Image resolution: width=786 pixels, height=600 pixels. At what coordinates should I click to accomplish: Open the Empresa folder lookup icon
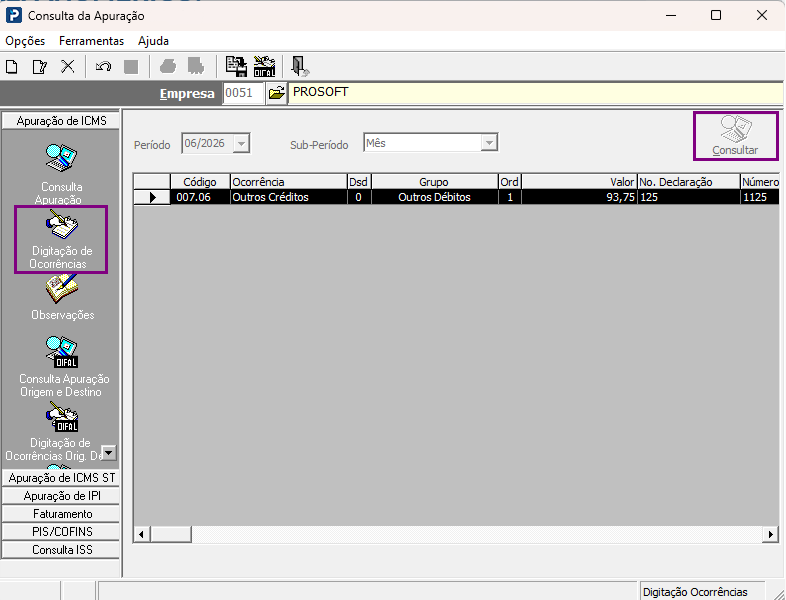pos(276,93)
